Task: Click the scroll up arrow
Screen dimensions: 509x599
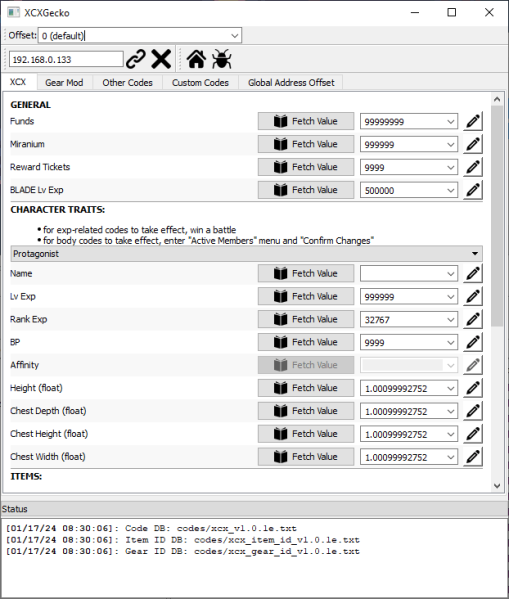Action: pyautogui.click(x=497, y=99)
